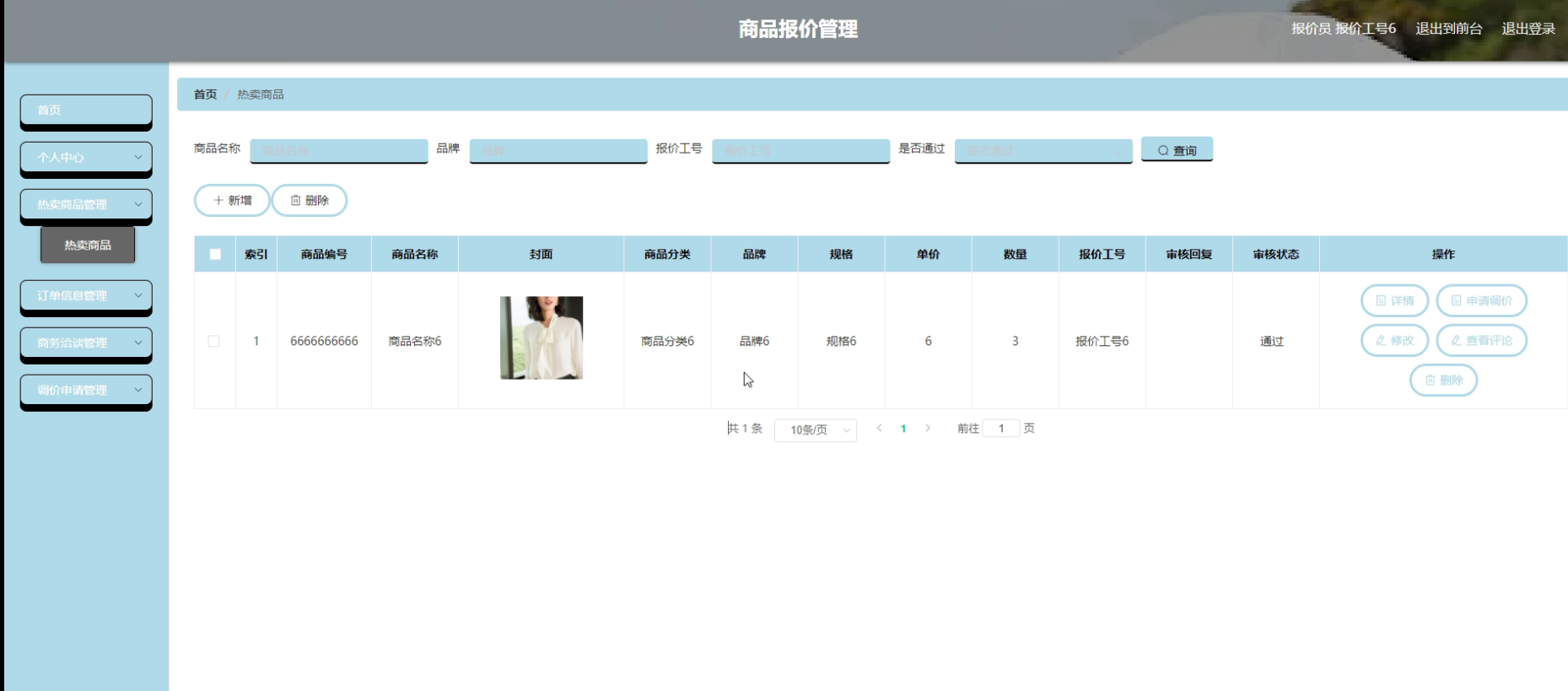This screenshot has height=691, width=1568.
Task: Toggle the select-all checkbox in table header
Action: 215,255
